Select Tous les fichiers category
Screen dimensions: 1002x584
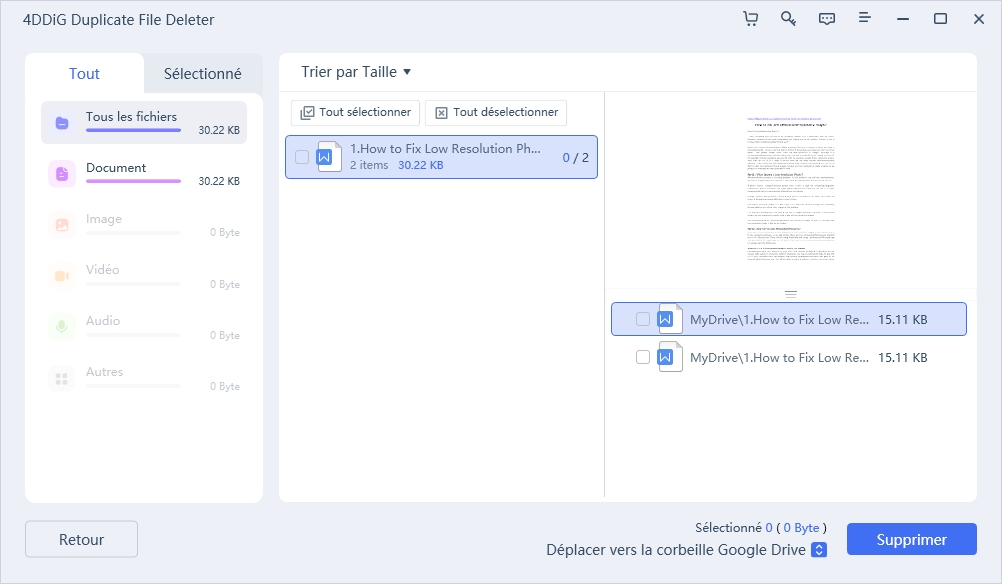144,122
